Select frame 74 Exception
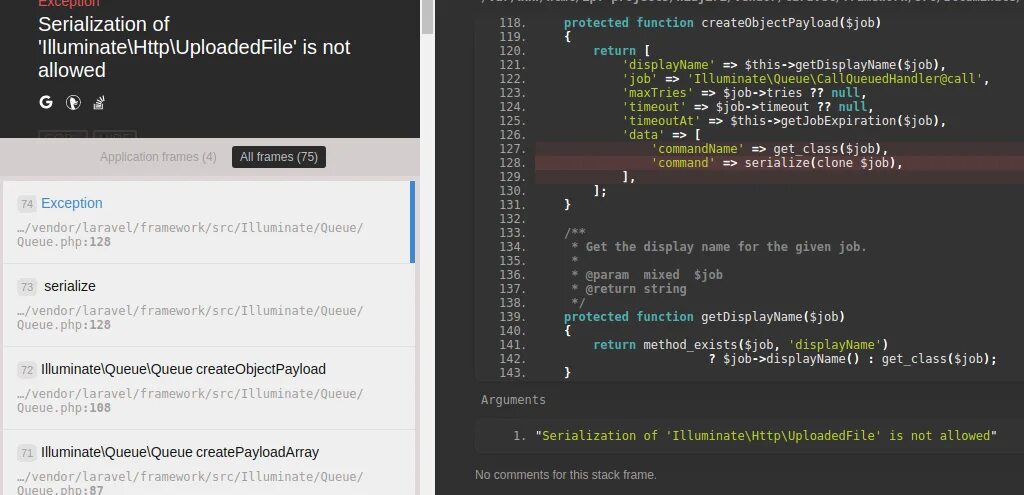 coord(209,222)
